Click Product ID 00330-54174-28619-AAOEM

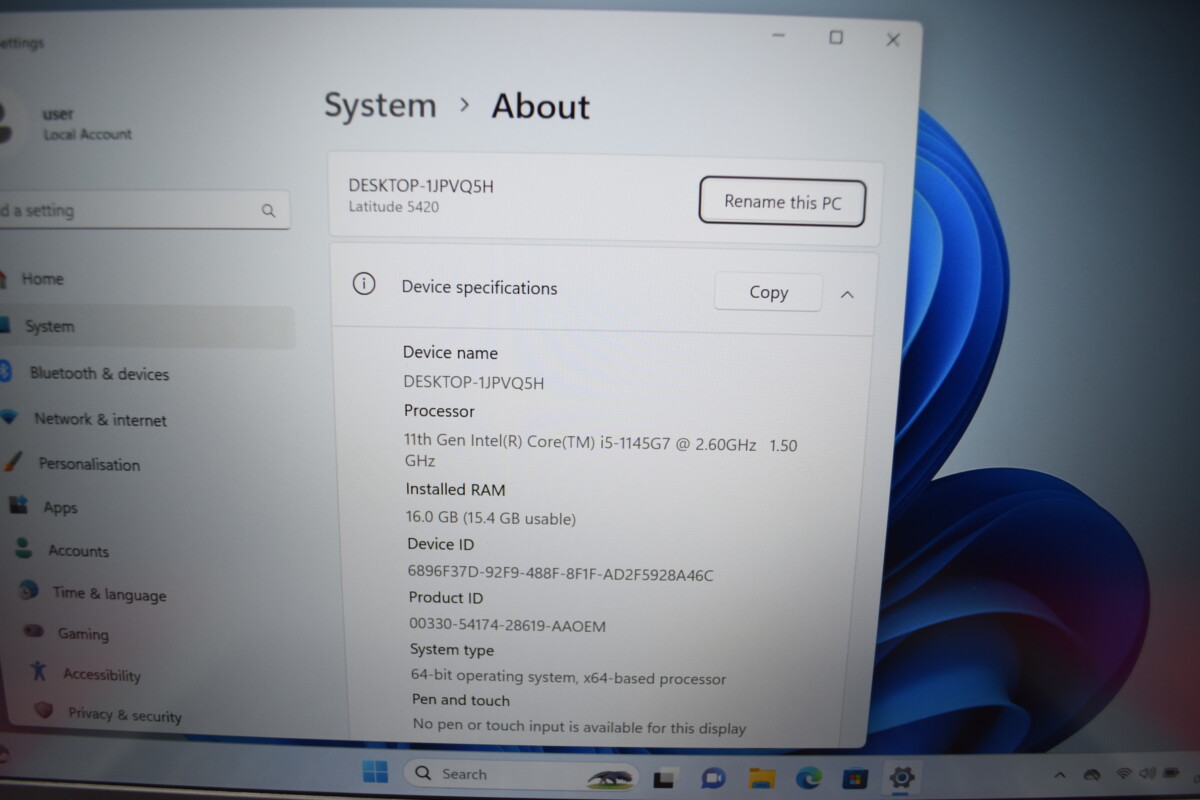[508, 625]
